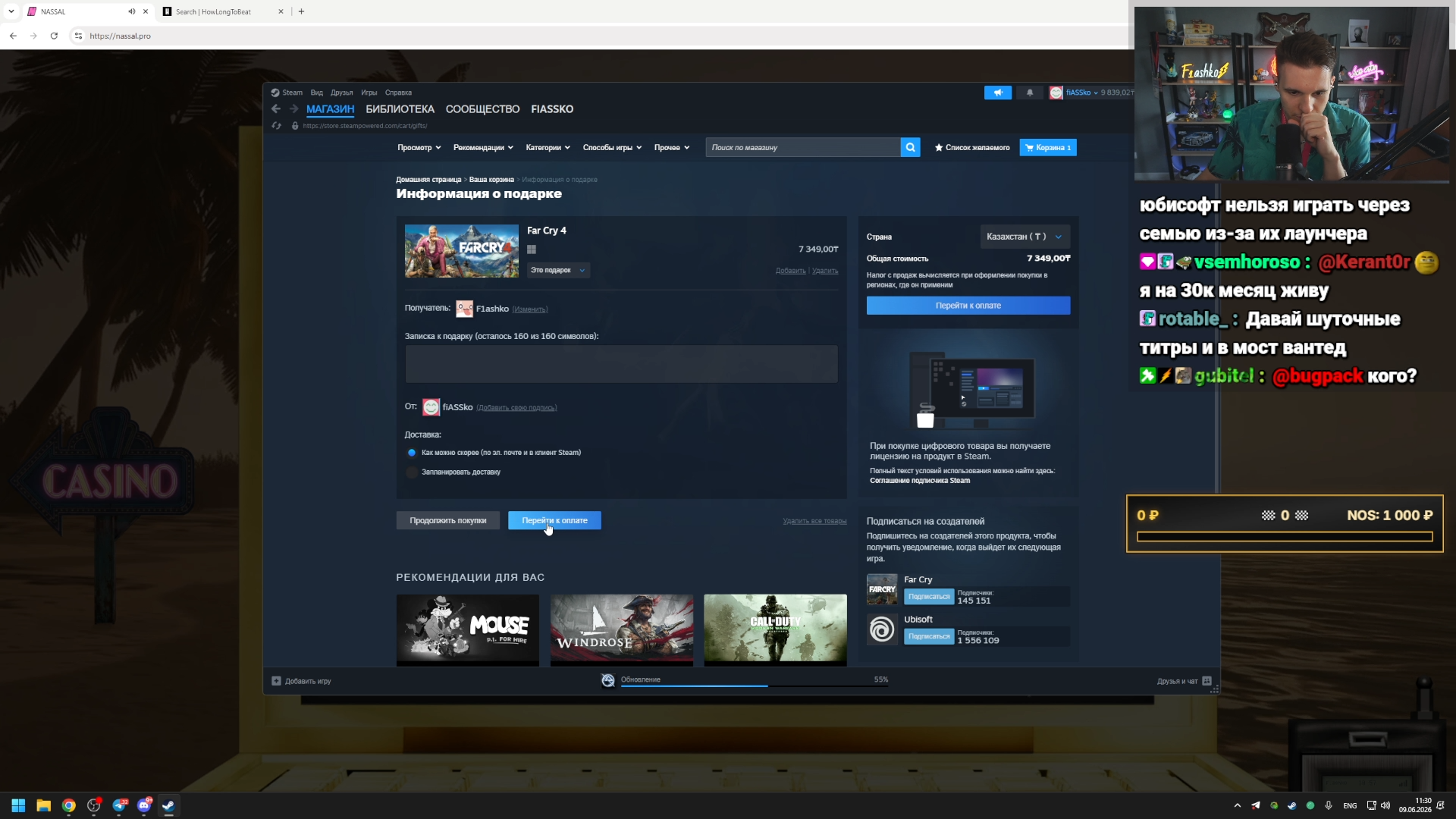Open Discord from the taskbar
This screenshot has height=819, width=1456.
(x=144, y=805)
